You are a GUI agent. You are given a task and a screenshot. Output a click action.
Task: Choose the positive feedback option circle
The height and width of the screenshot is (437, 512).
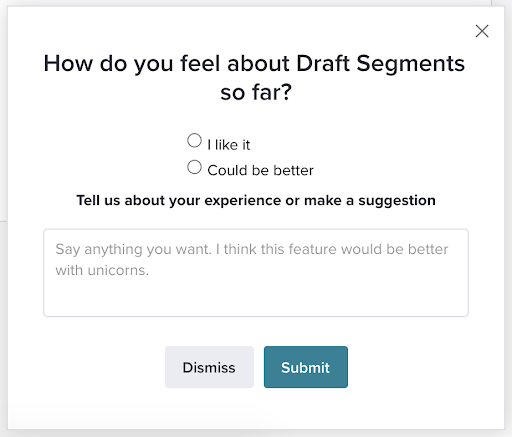click(194, 140)
